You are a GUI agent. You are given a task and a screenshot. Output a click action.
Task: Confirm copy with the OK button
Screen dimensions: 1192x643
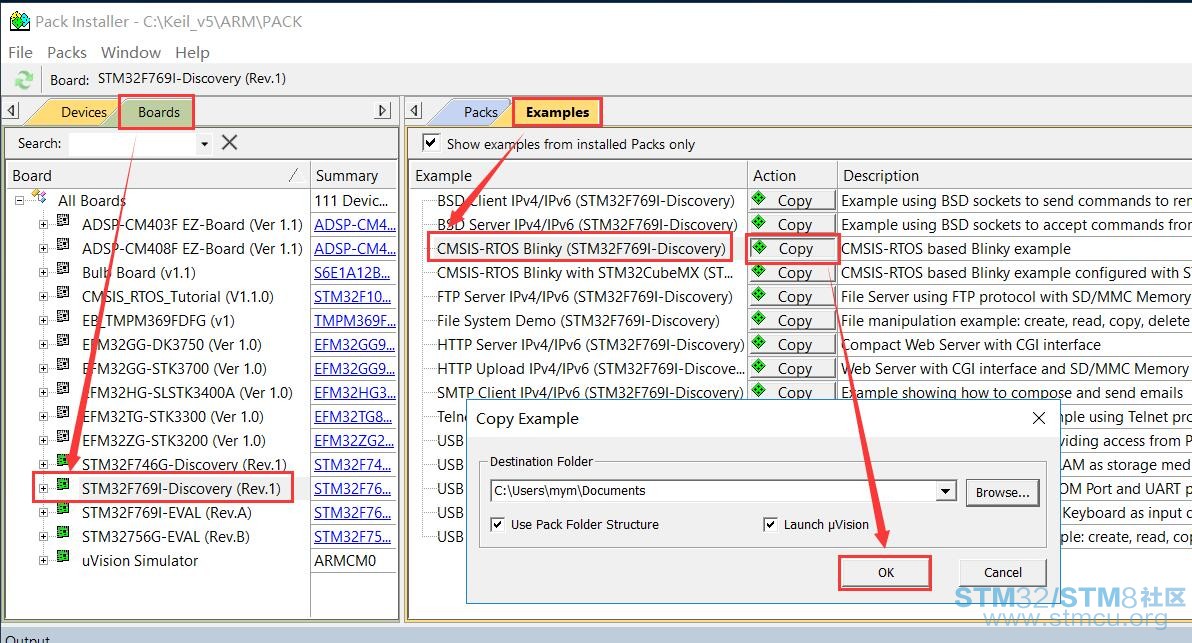pos(886,572)
